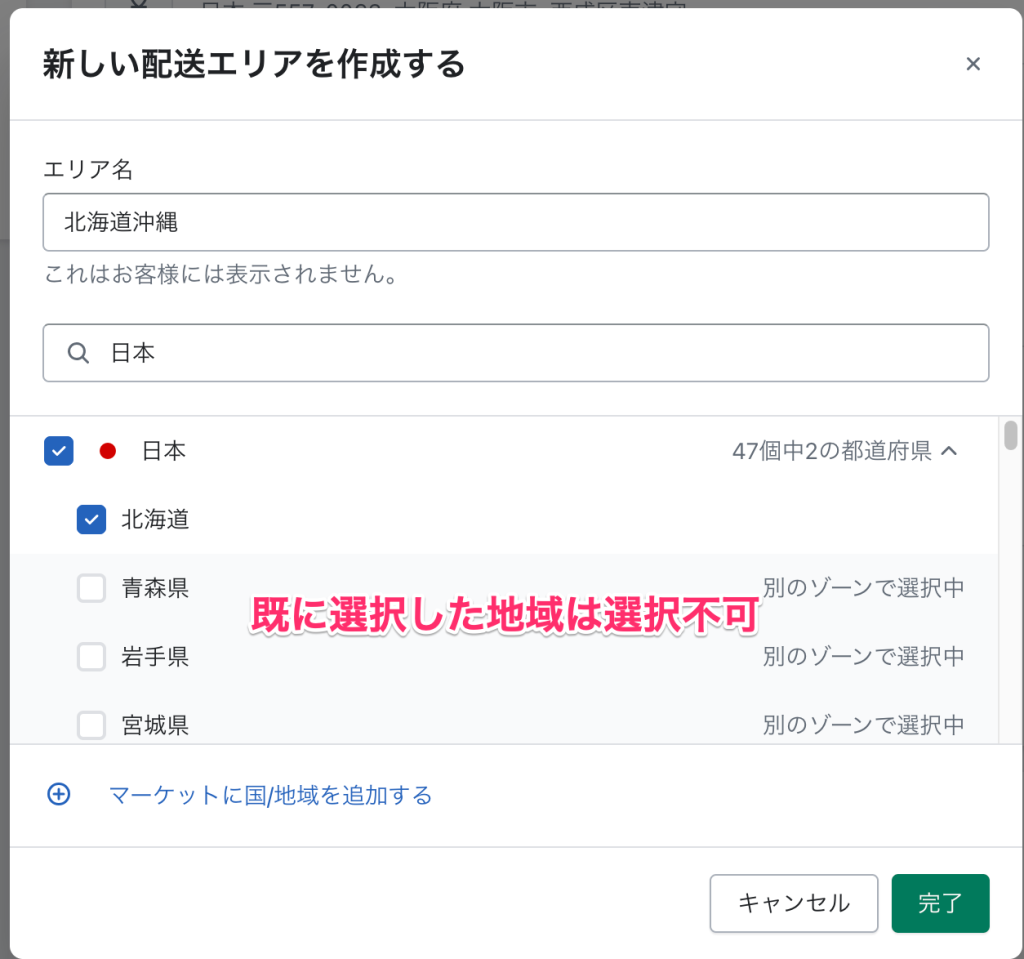Screen dimensions: 1024x959
Task: Close the 新しい配送エリア dialog
Action: point(973,63)
